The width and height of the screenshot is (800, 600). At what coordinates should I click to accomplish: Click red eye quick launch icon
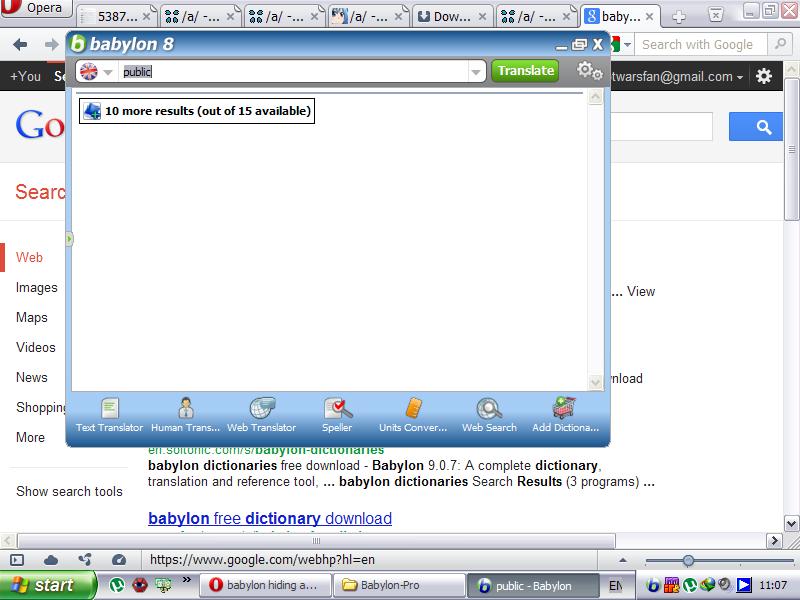coord(140,585)
